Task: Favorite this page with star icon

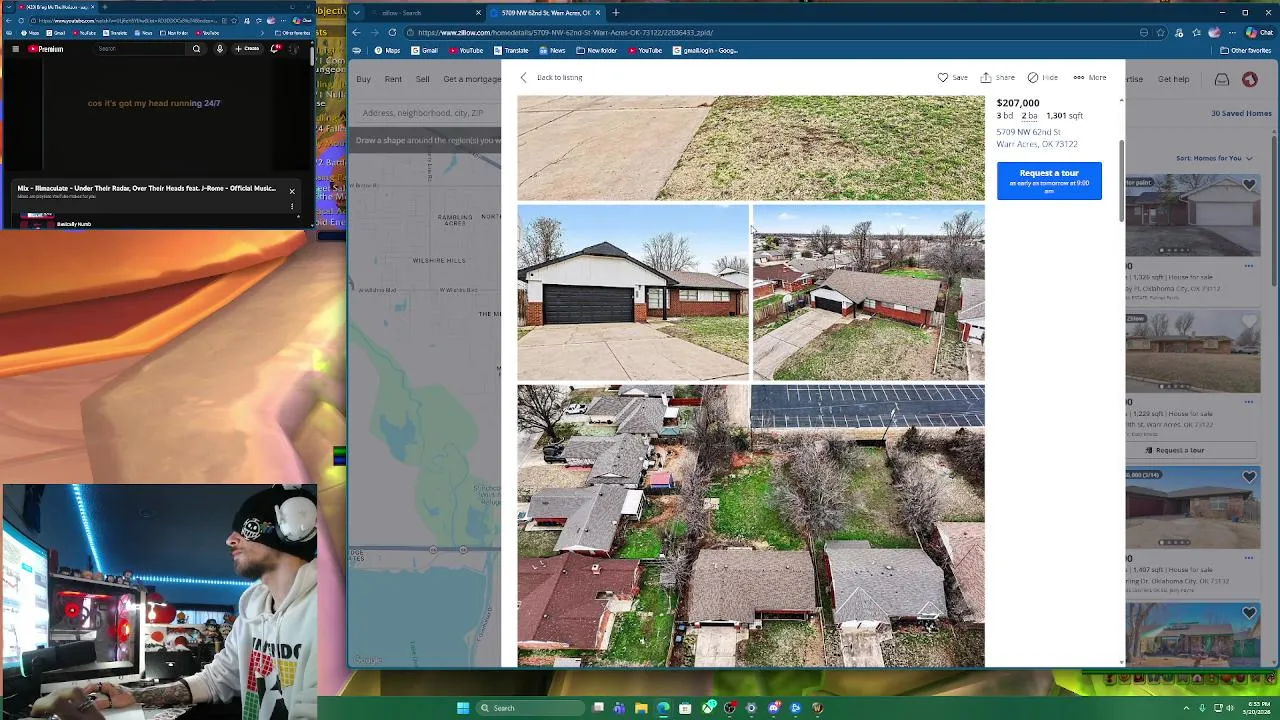Action: [1160, 32]
